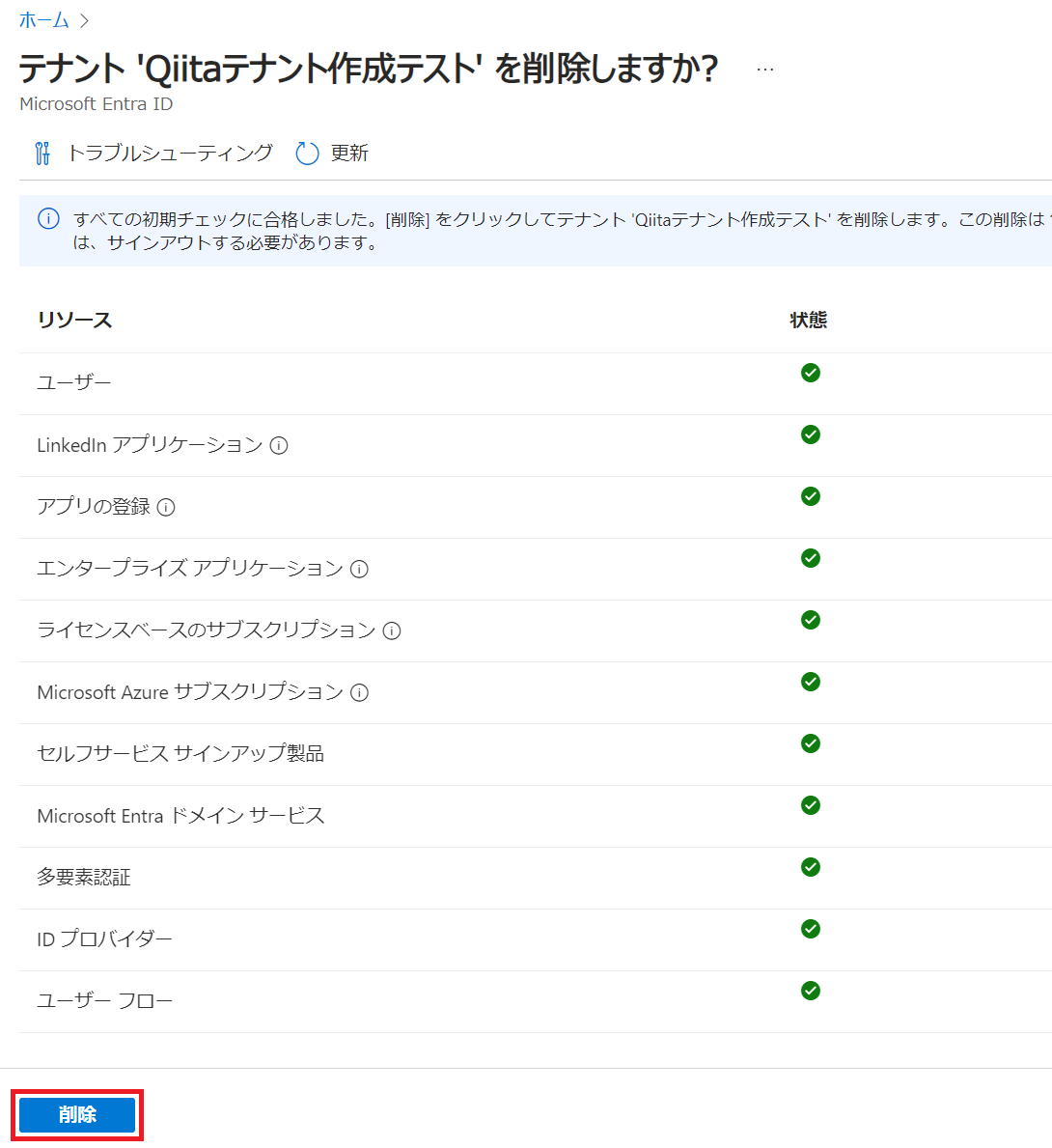Click info icon beside ライセンスベースのサブスクリプション
The image size is (1052, 1148).
coord(393,631)
